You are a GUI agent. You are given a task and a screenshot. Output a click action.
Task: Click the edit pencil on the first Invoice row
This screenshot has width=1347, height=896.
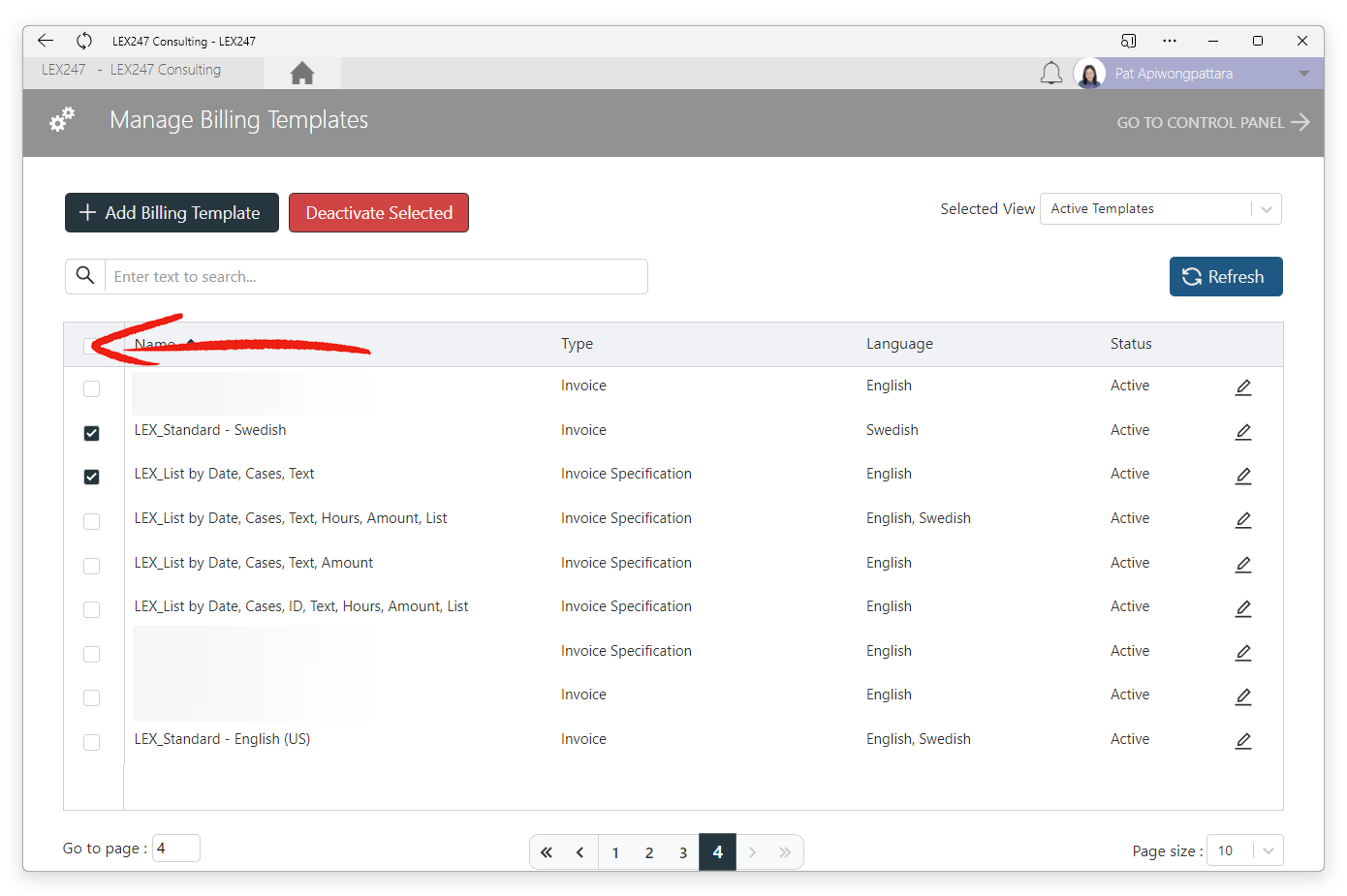1243,387
